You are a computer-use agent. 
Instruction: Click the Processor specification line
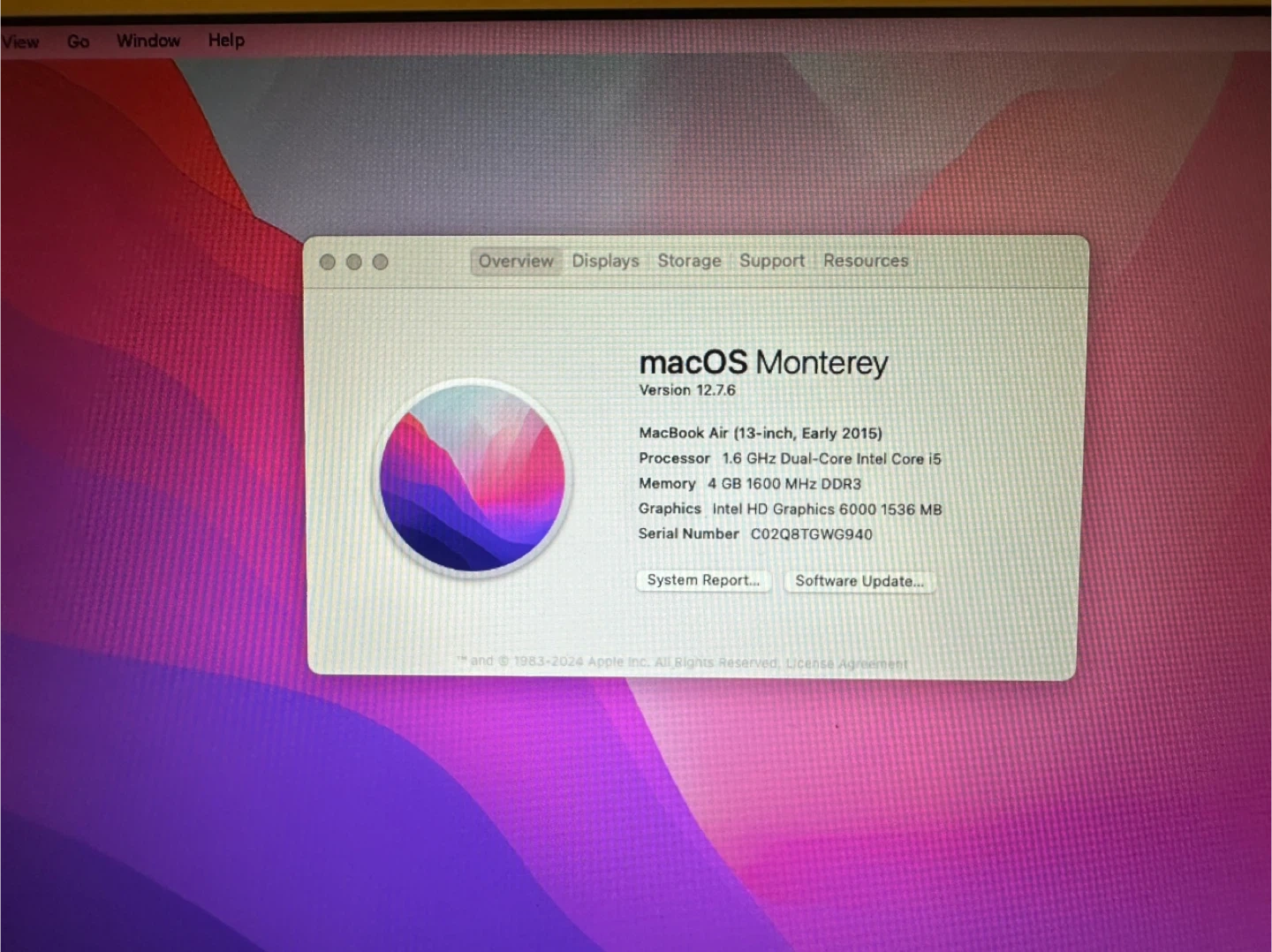coord(790,459)
